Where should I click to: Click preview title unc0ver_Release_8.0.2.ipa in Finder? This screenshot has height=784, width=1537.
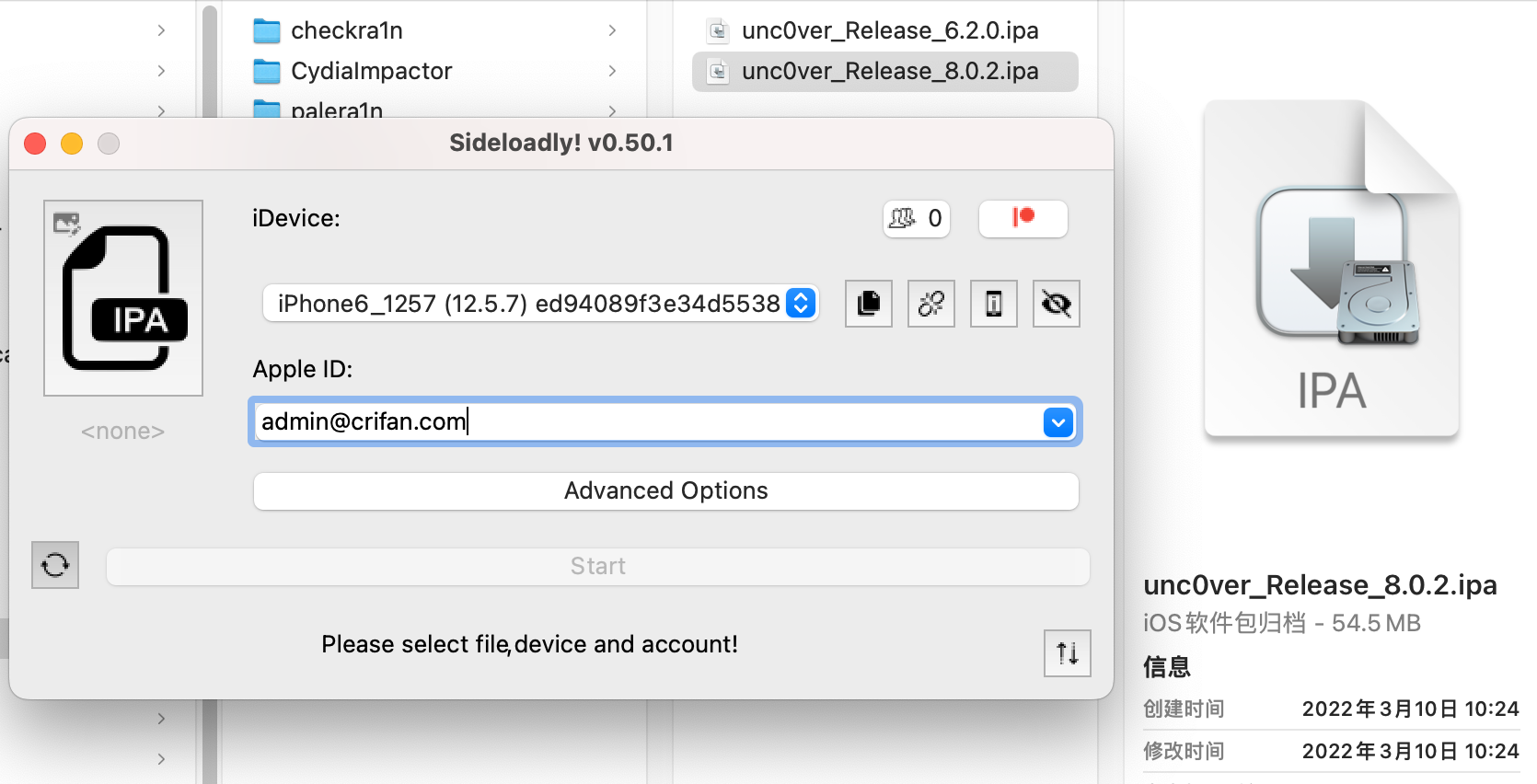coord(1320,585)
